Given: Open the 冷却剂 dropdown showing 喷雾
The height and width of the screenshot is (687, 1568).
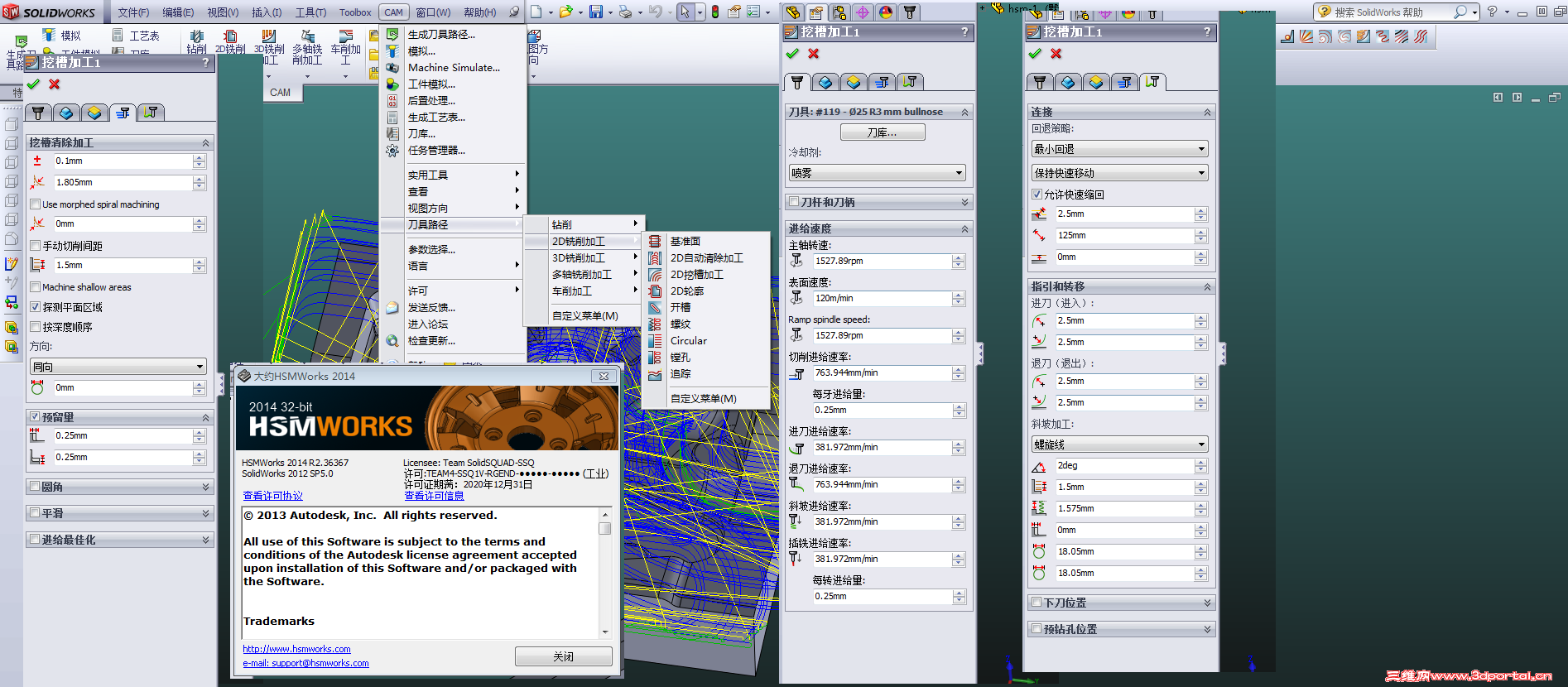Looking at the screenshot, I should 878,173.
